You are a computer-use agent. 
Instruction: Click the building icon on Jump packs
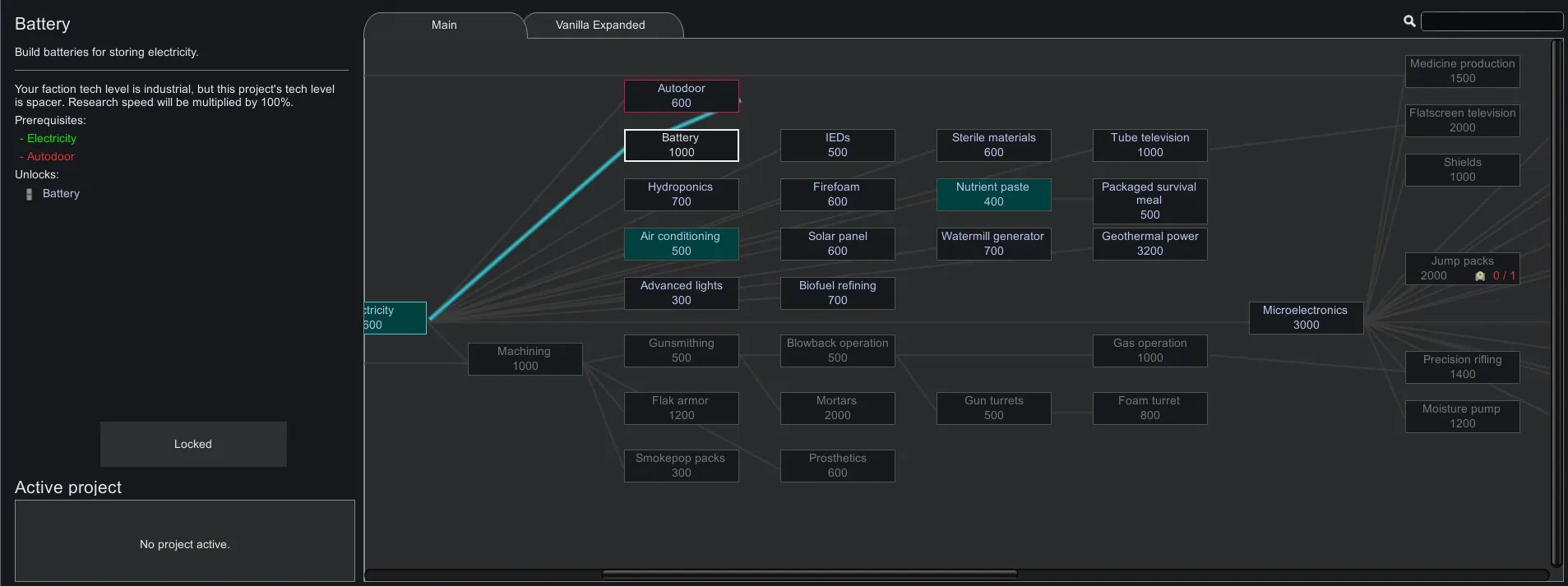[1480, 276]
